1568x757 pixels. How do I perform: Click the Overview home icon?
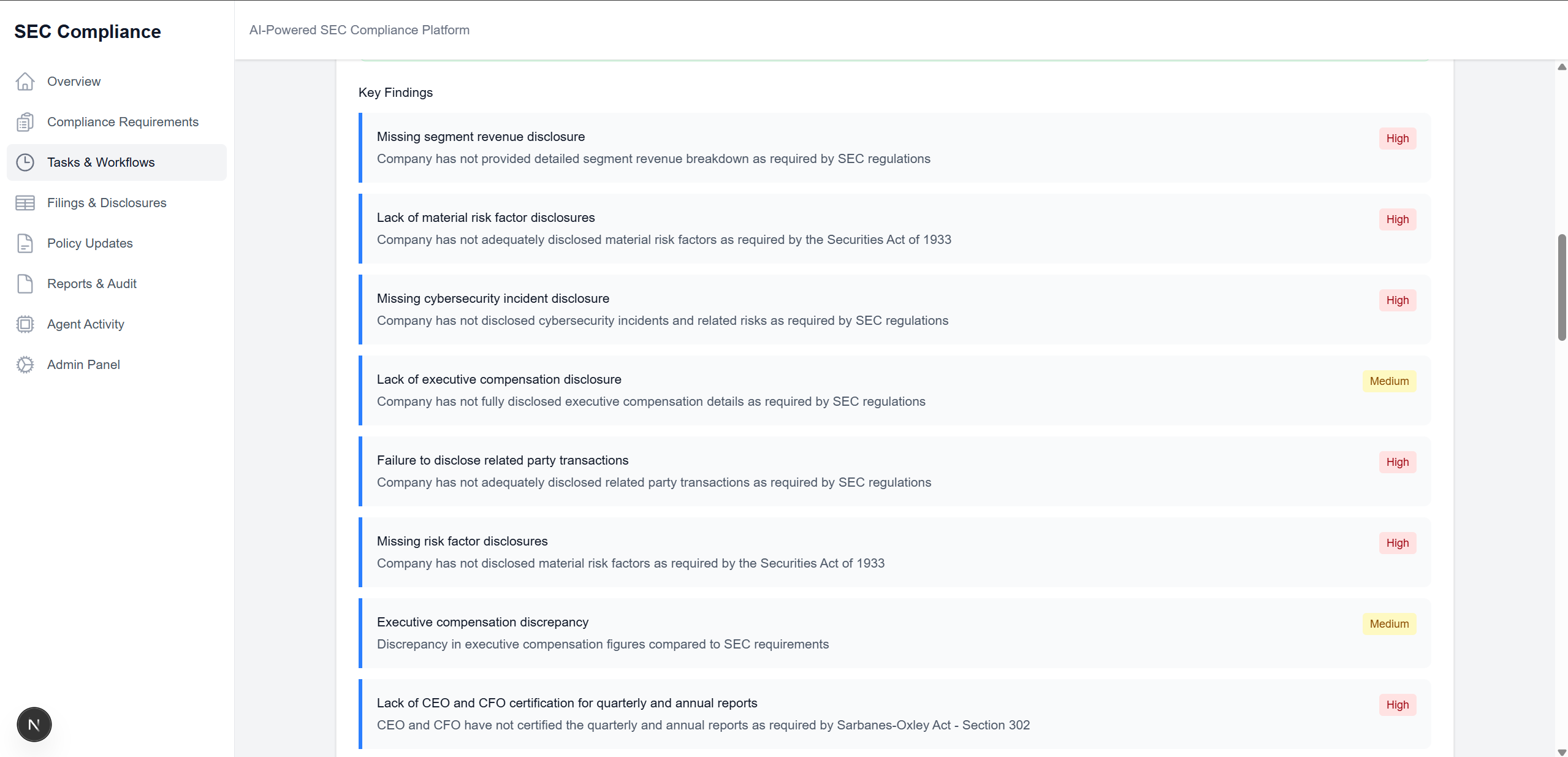pos(25,82)
